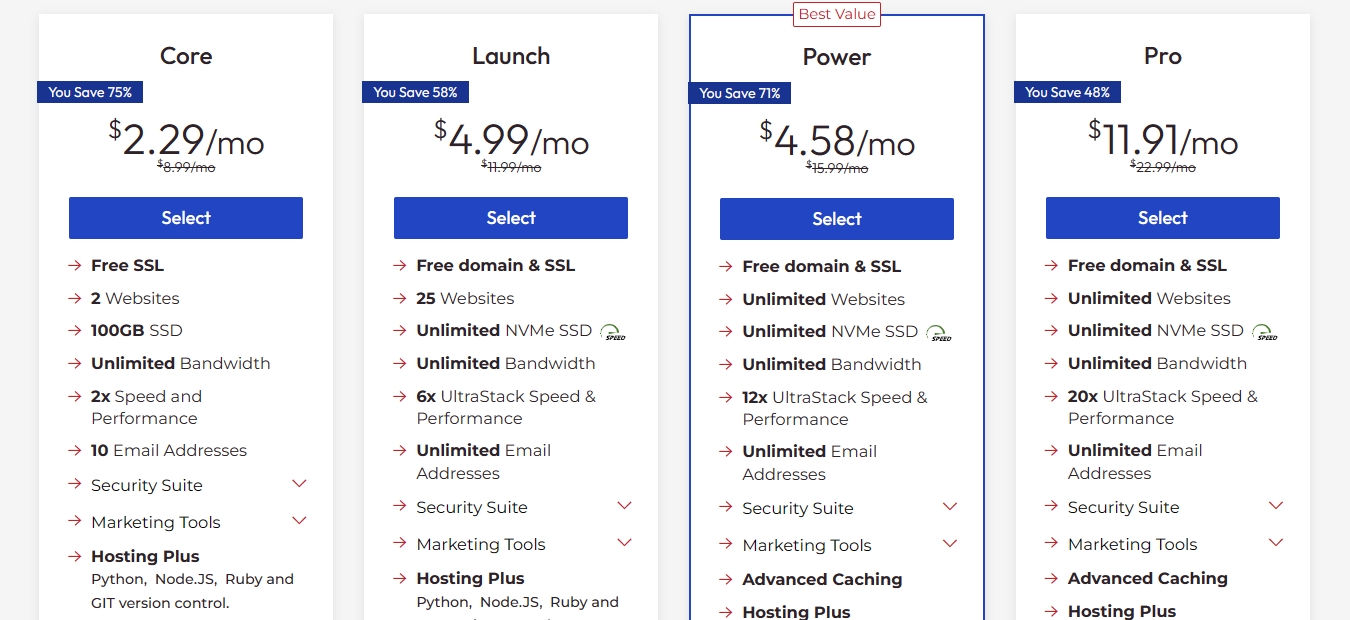Click arrow icon beside Power's Advanced Caching
The image size is (1350, 620).
(726, 579)
